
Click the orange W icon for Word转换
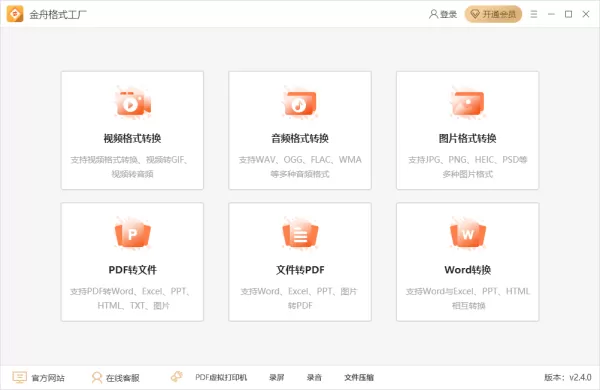click(x=468, y=233)
